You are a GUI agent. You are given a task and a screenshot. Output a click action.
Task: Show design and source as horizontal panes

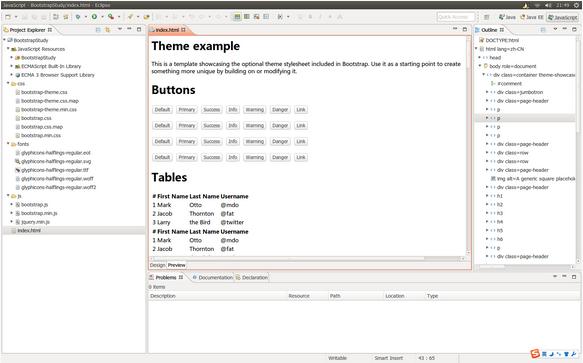pyautogui.click(x=247, y=17)
